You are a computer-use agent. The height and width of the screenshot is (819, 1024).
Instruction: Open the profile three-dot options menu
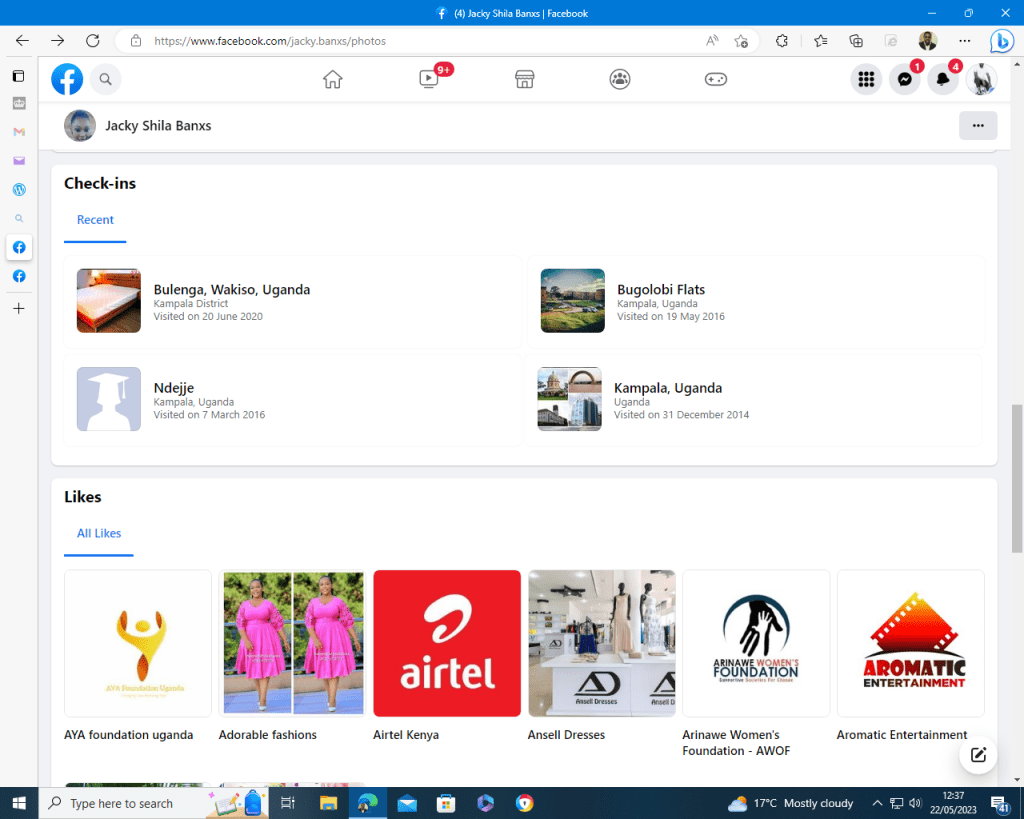(977, 126)
